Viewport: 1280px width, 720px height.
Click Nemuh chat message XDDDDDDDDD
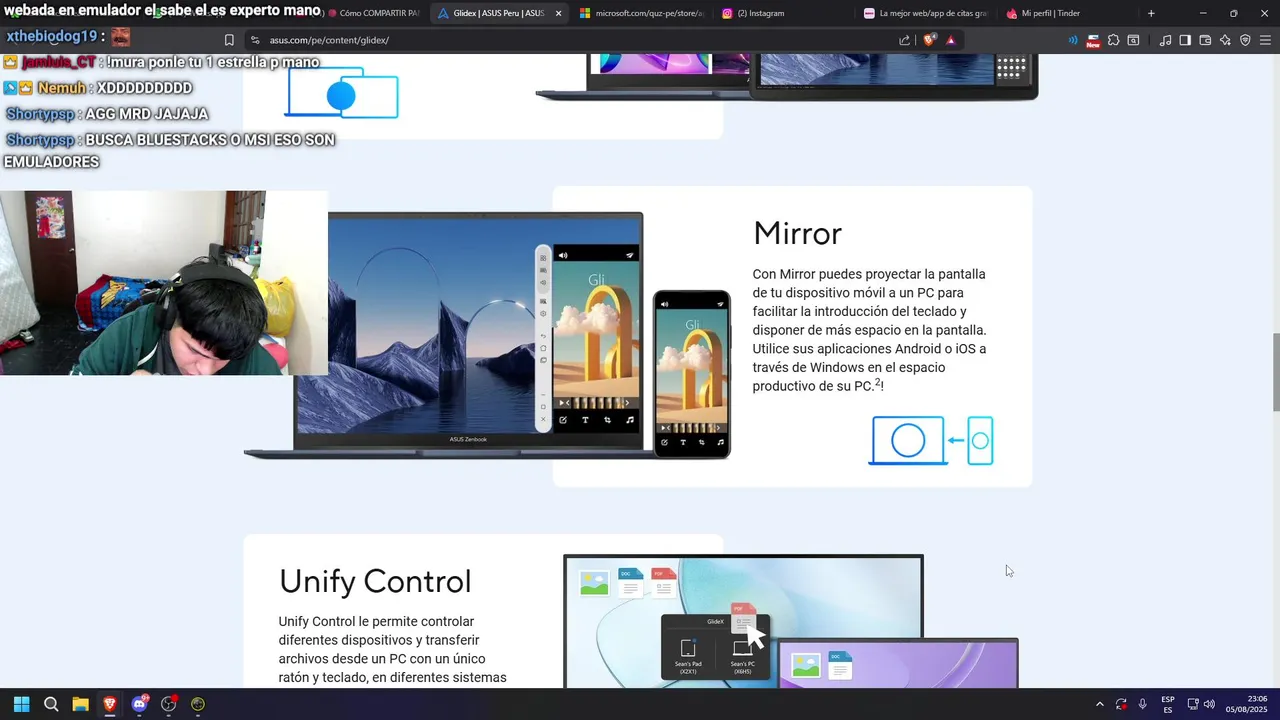click(x=144, y=88)
